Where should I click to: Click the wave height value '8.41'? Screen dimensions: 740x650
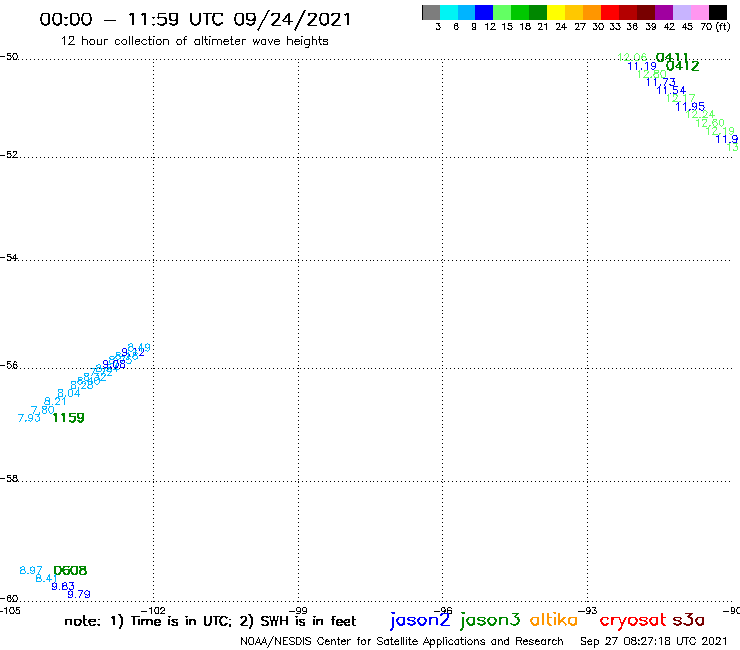point(47,579)
